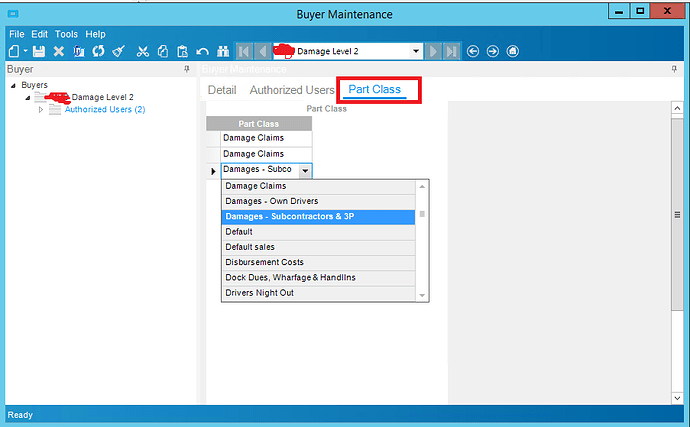Collapse the Damage Level 2 tree node
Screen dimensions: 690x427
coord(28,98)
